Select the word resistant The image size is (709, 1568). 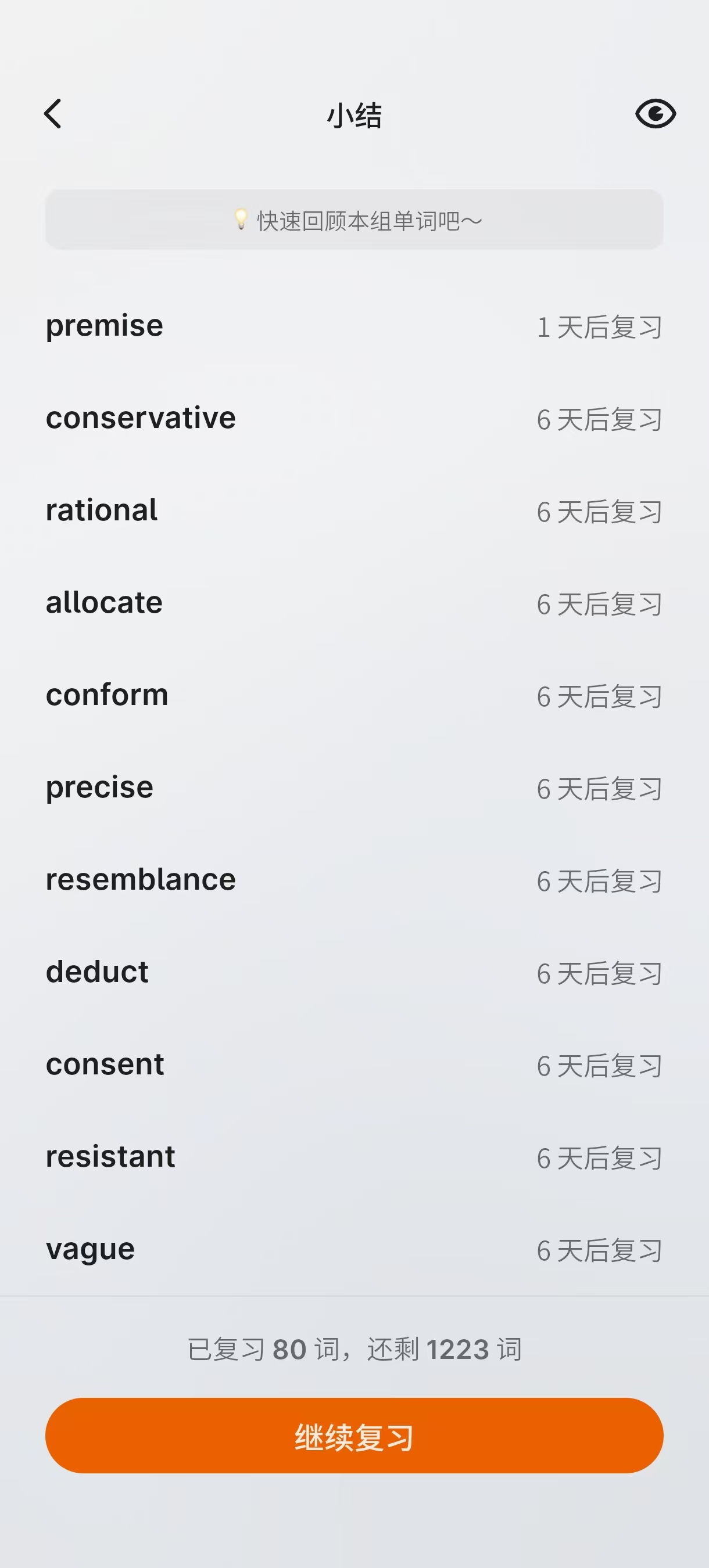[110, 1157]
